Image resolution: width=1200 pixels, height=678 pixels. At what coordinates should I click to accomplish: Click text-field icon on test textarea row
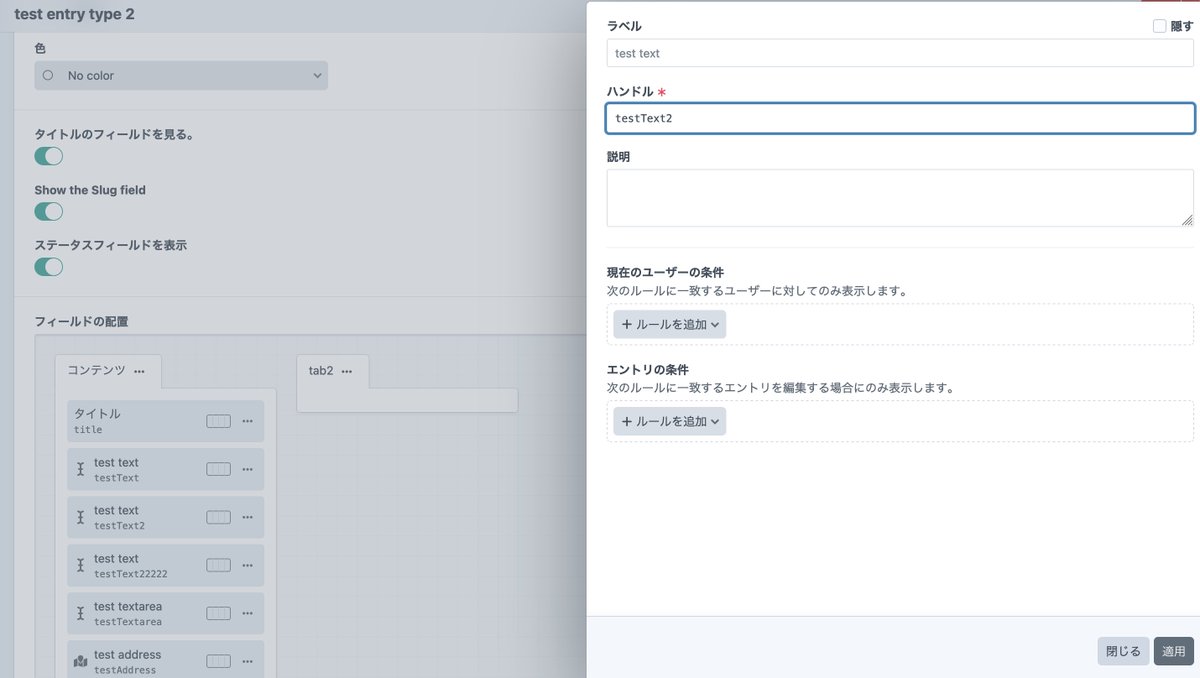click(81, 613)
